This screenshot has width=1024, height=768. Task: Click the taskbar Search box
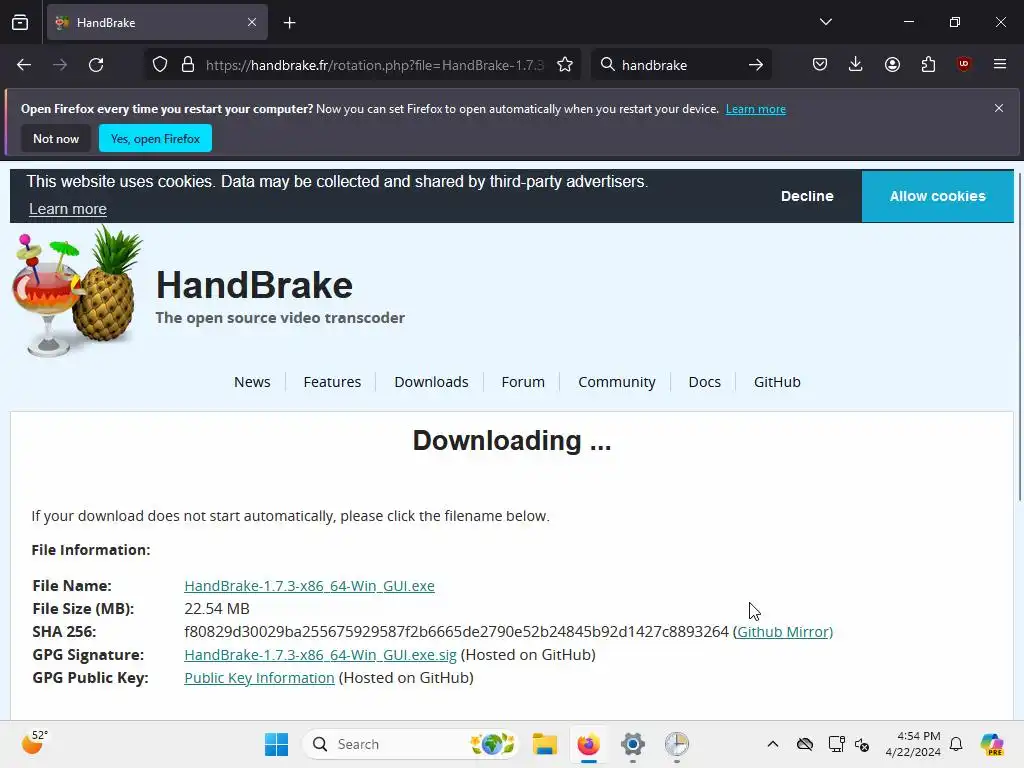click(x=410, y=744)
